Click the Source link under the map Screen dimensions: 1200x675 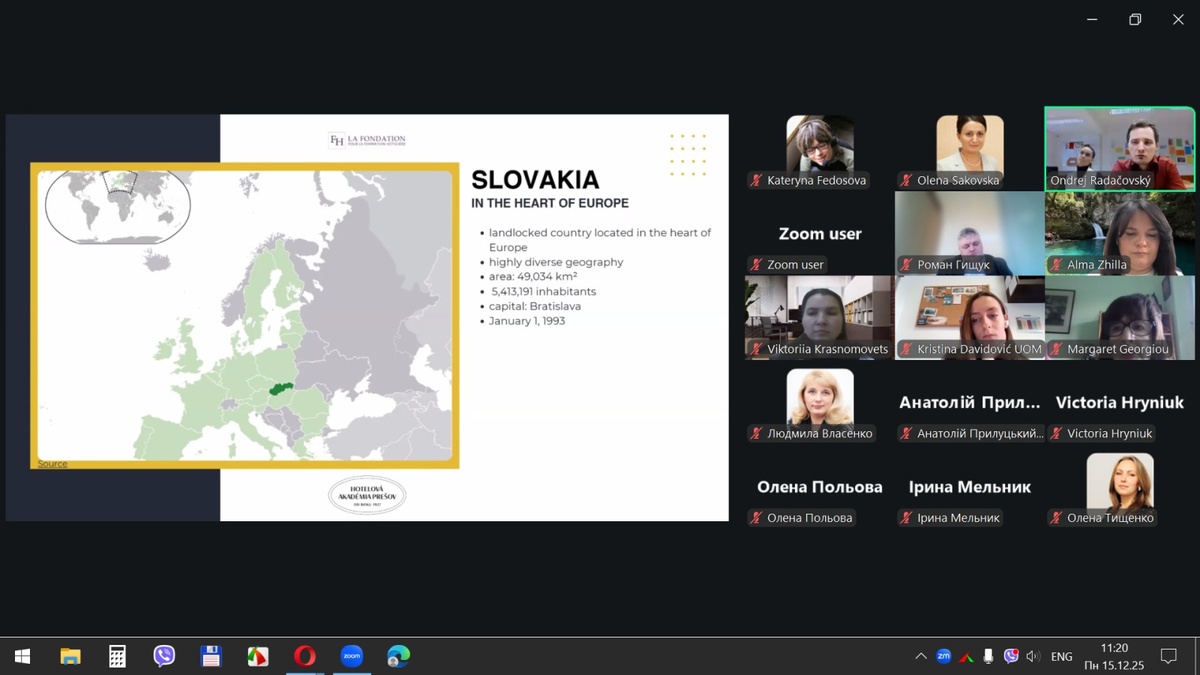[52, 464]
